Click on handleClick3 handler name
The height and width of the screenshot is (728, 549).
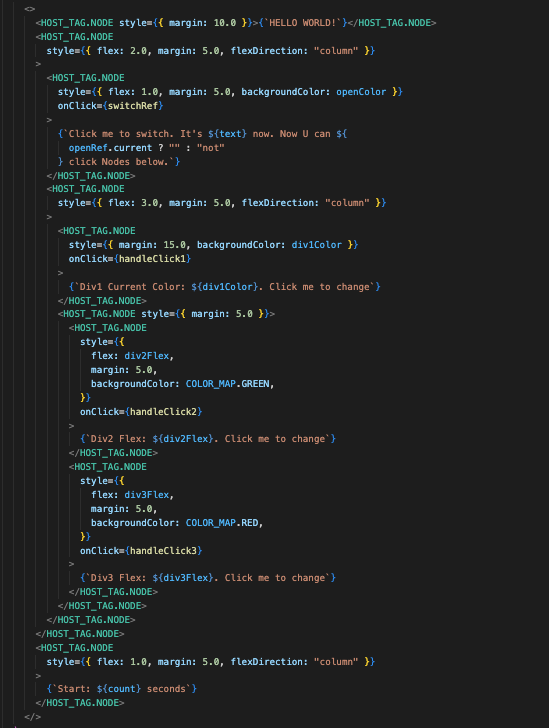pos(163,551)
